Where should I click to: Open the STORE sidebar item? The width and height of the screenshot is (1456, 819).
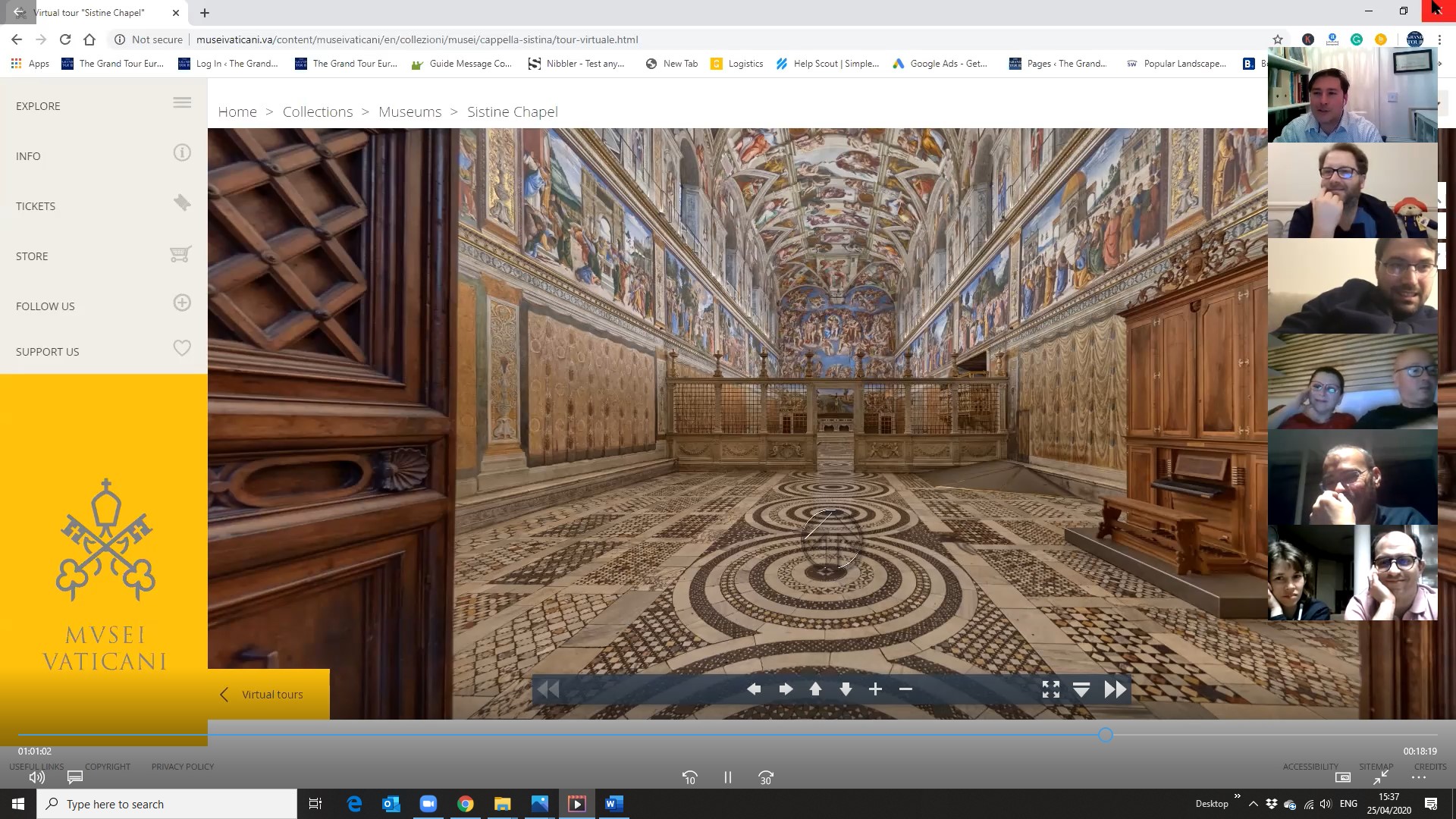[x=32, y=256]
